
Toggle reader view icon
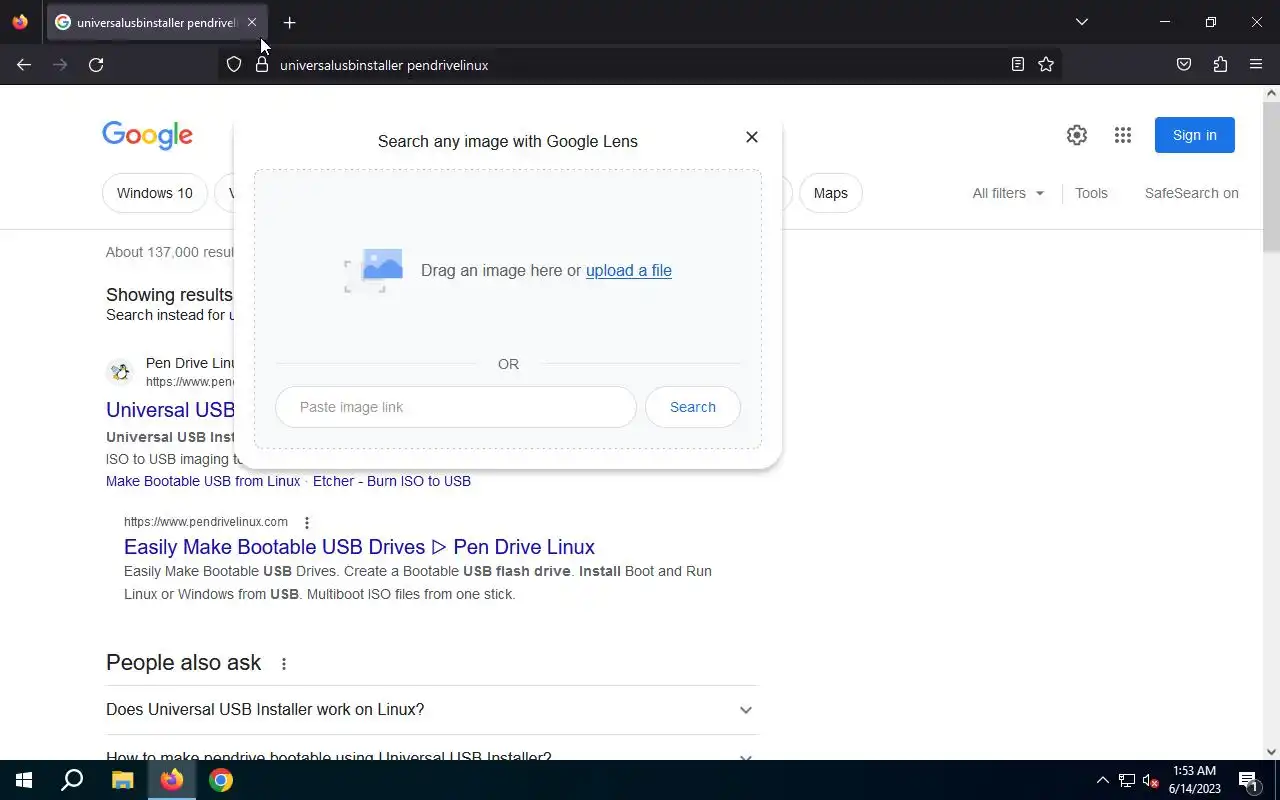(1017, 64)
